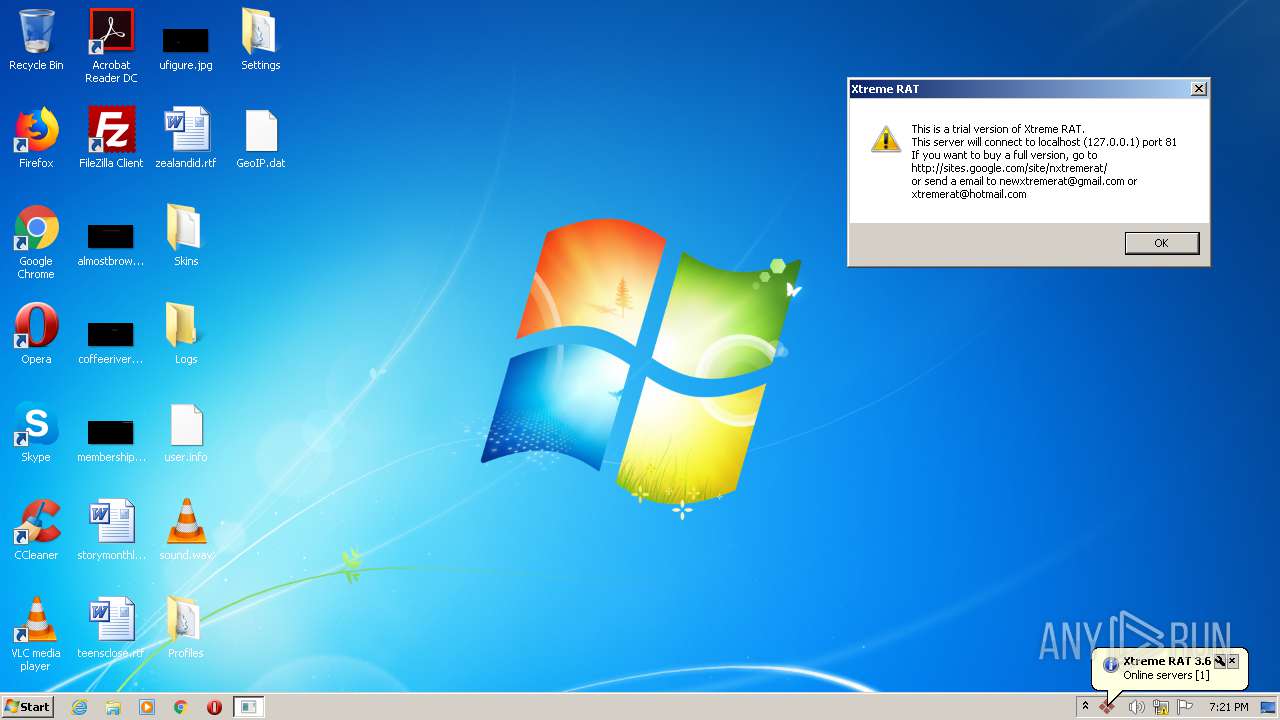Open the Settings folder
Screen dimensions: 1280x720
coord(260,40)
